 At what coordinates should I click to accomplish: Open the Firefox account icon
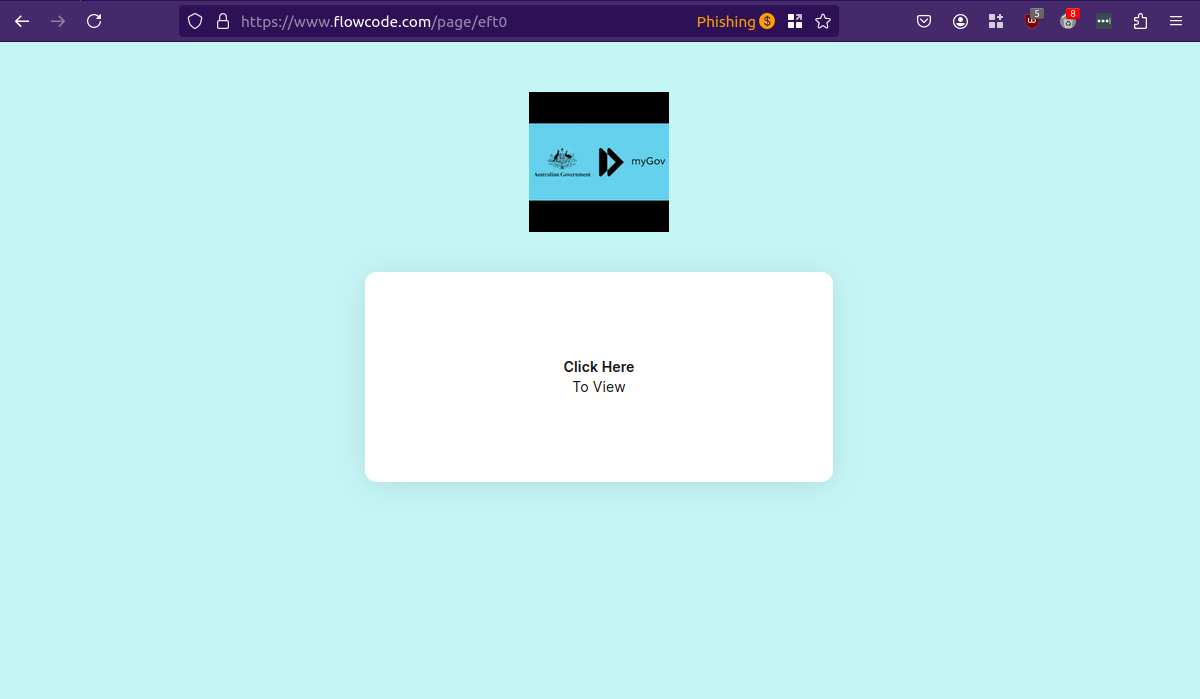[961, 21]
